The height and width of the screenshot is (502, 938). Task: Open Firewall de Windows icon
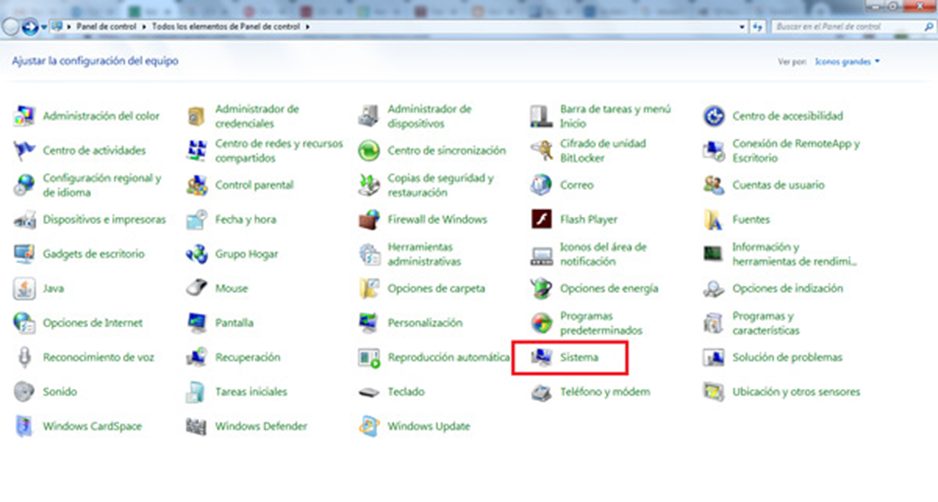[x=368, y=220]
